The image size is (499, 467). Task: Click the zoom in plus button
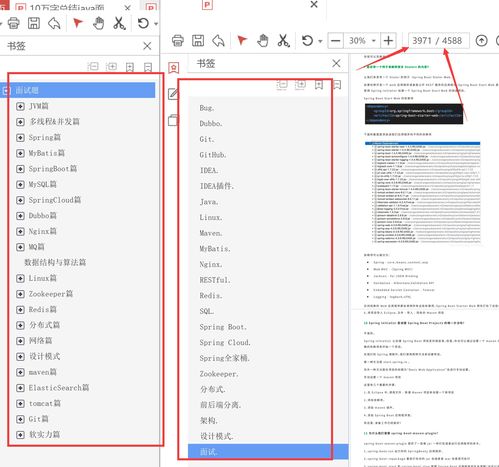[388, 41]
